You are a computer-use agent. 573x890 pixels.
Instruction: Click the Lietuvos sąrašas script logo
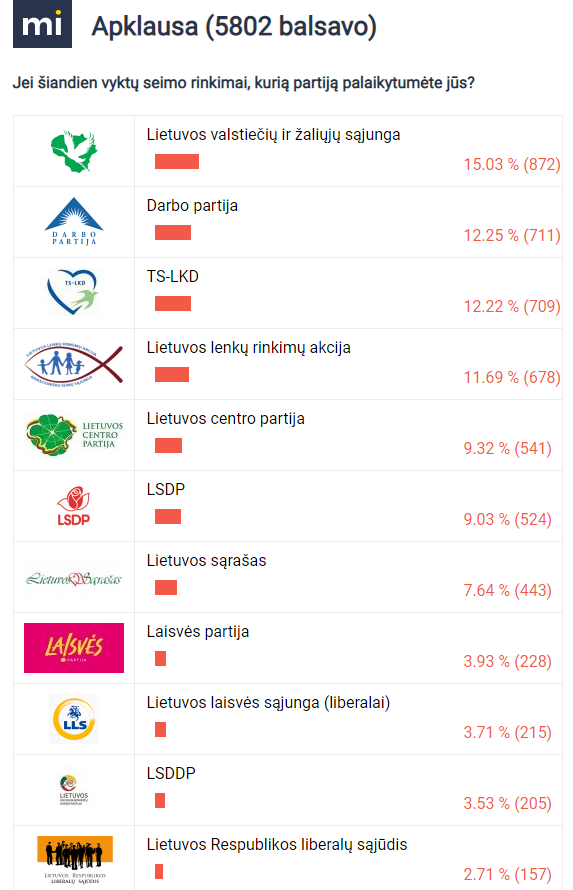click(x=74, y=579)
